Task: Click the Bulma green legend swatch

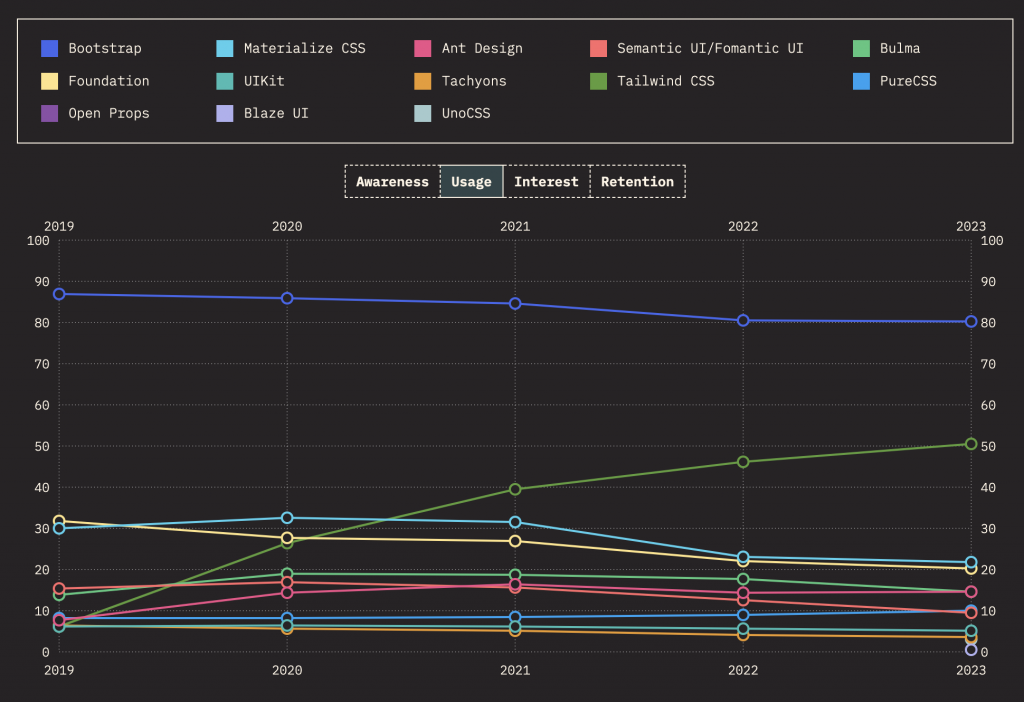Action: coord(861,48)
